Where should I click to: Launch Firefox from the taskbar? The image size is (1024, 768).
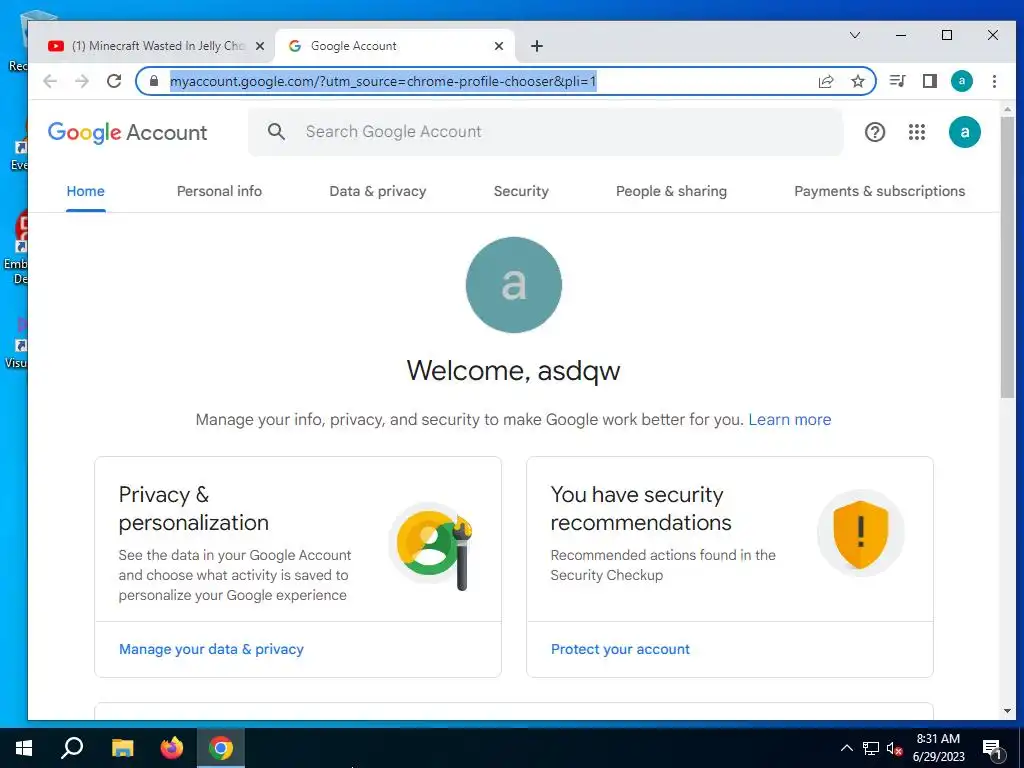[x=172, y=748]
